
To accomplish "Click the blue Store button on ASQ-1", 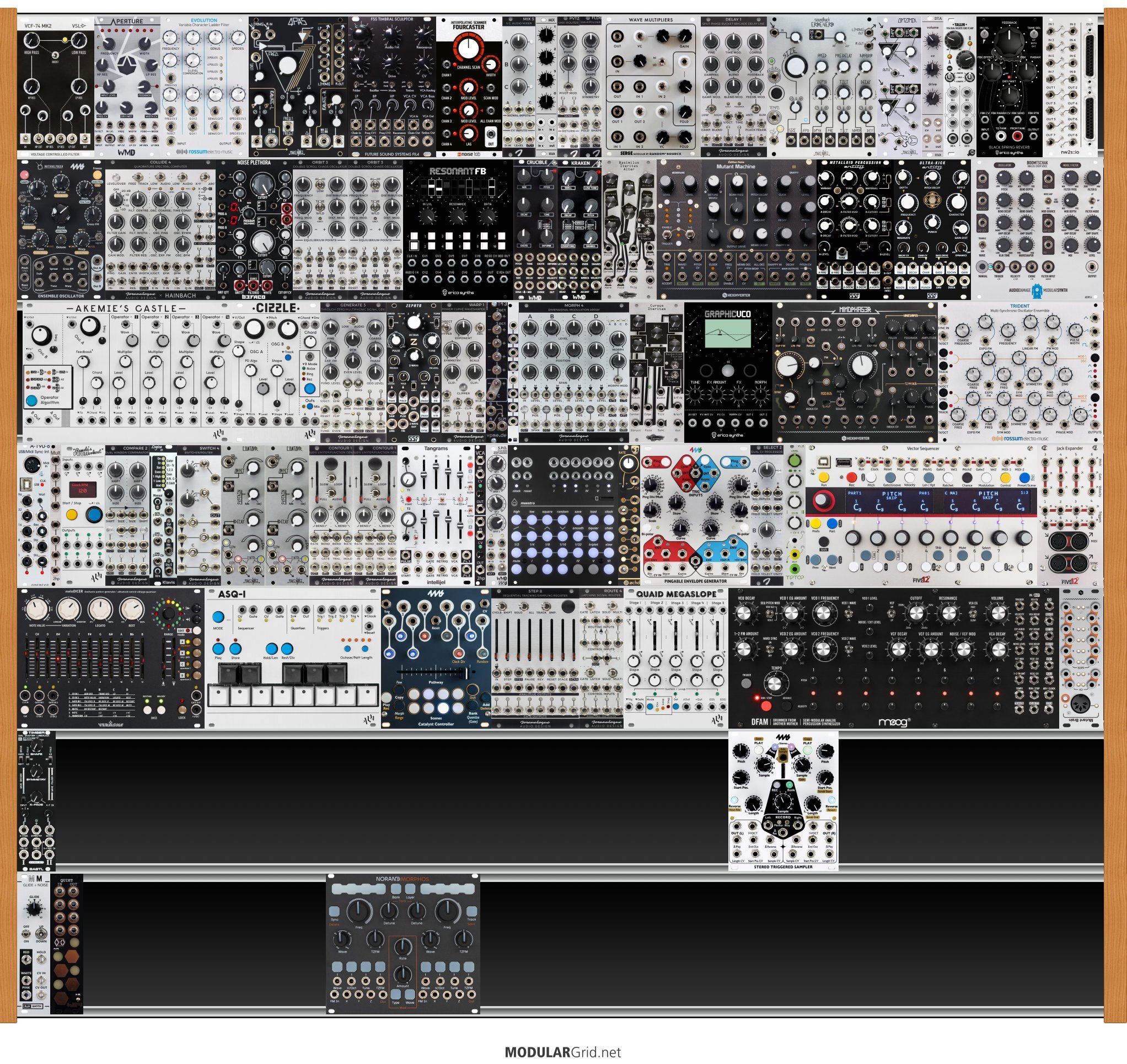I will pyautogui.click(x=235, y=648).
